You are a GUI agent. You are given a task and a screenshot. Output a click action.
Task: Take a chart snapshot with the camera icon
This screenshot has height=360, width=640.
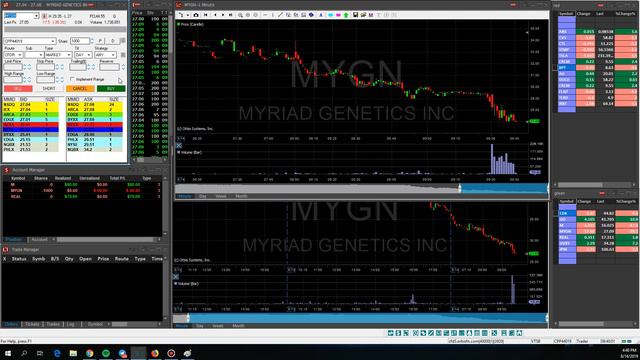(196, 15)
